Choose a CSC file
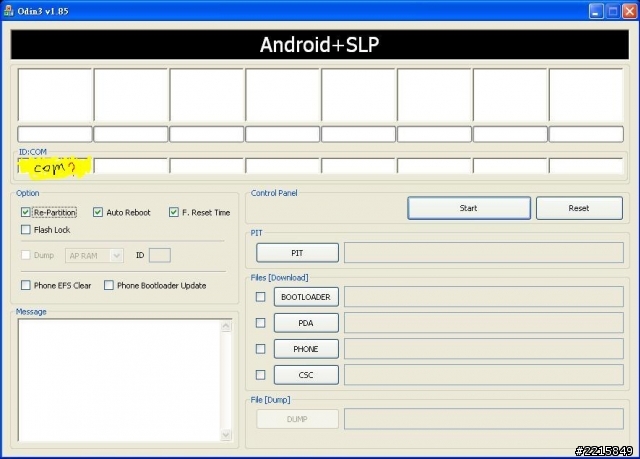 [306, 375]
